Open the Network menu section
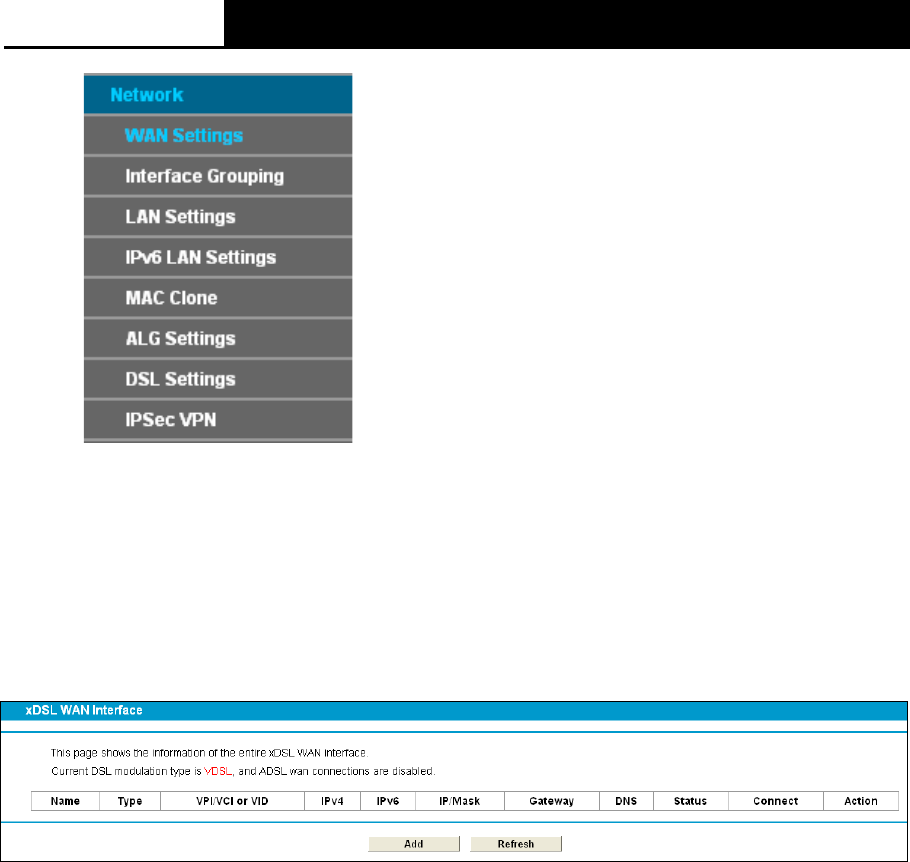This screenshot has height=862, width=910. [x=218, y=95]
